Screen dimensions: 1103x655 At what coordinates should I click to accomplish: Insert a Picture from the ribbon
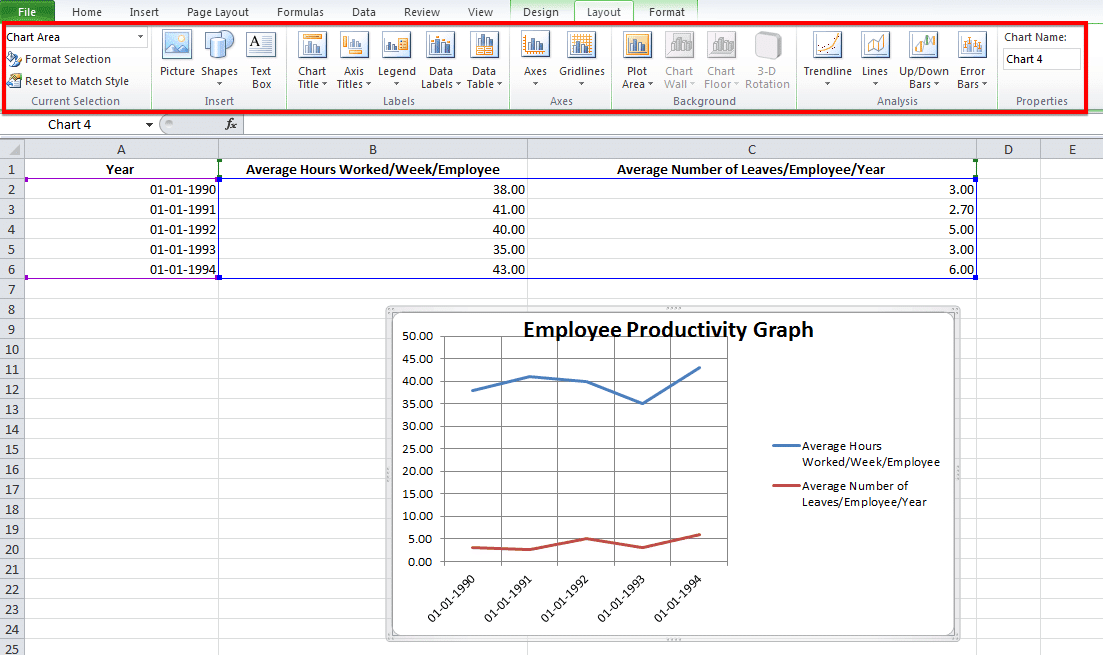[177, 54]
